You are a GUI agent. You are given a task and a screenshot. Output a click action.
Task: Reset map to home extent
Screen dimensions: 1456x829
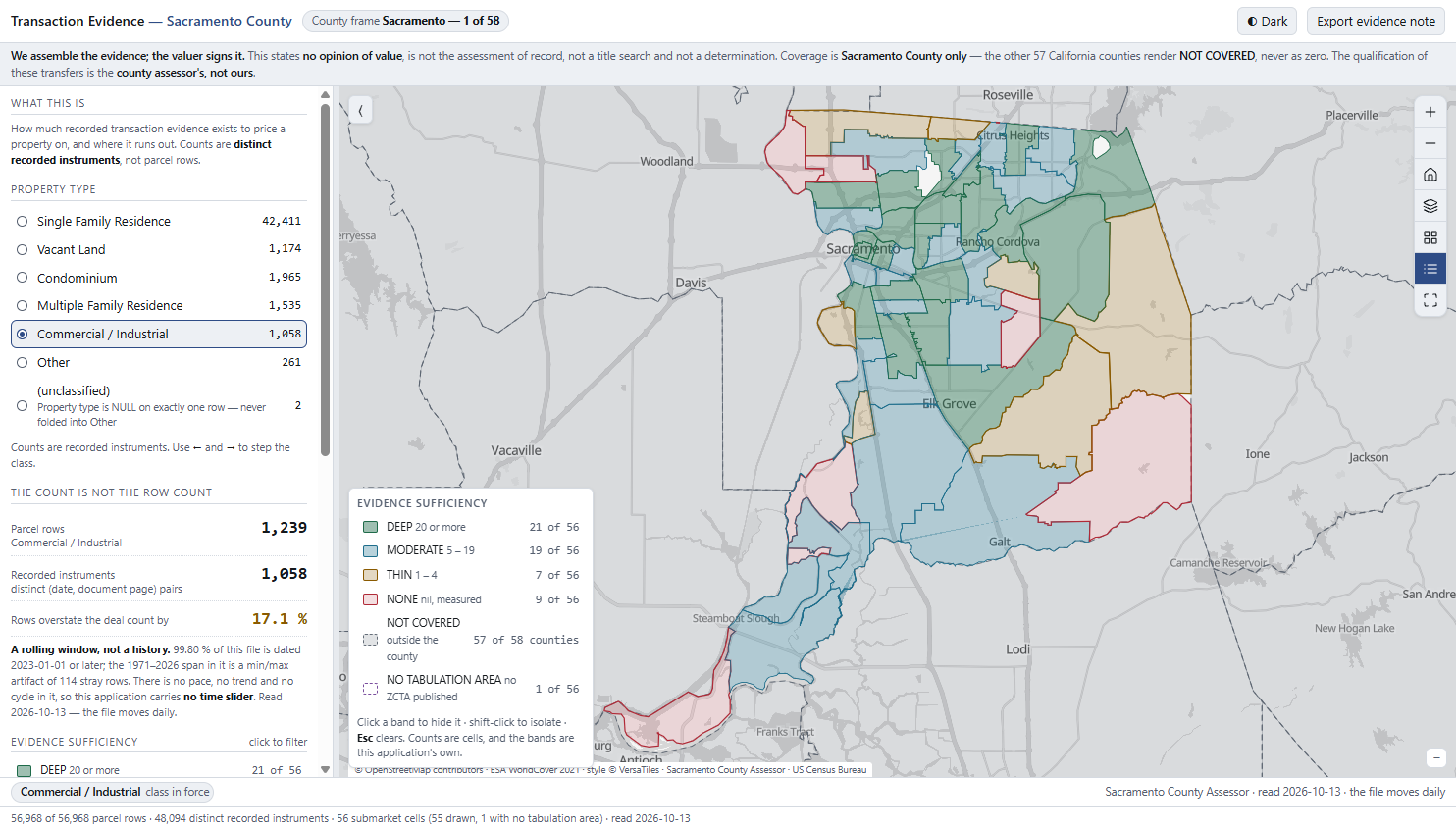1430,175
